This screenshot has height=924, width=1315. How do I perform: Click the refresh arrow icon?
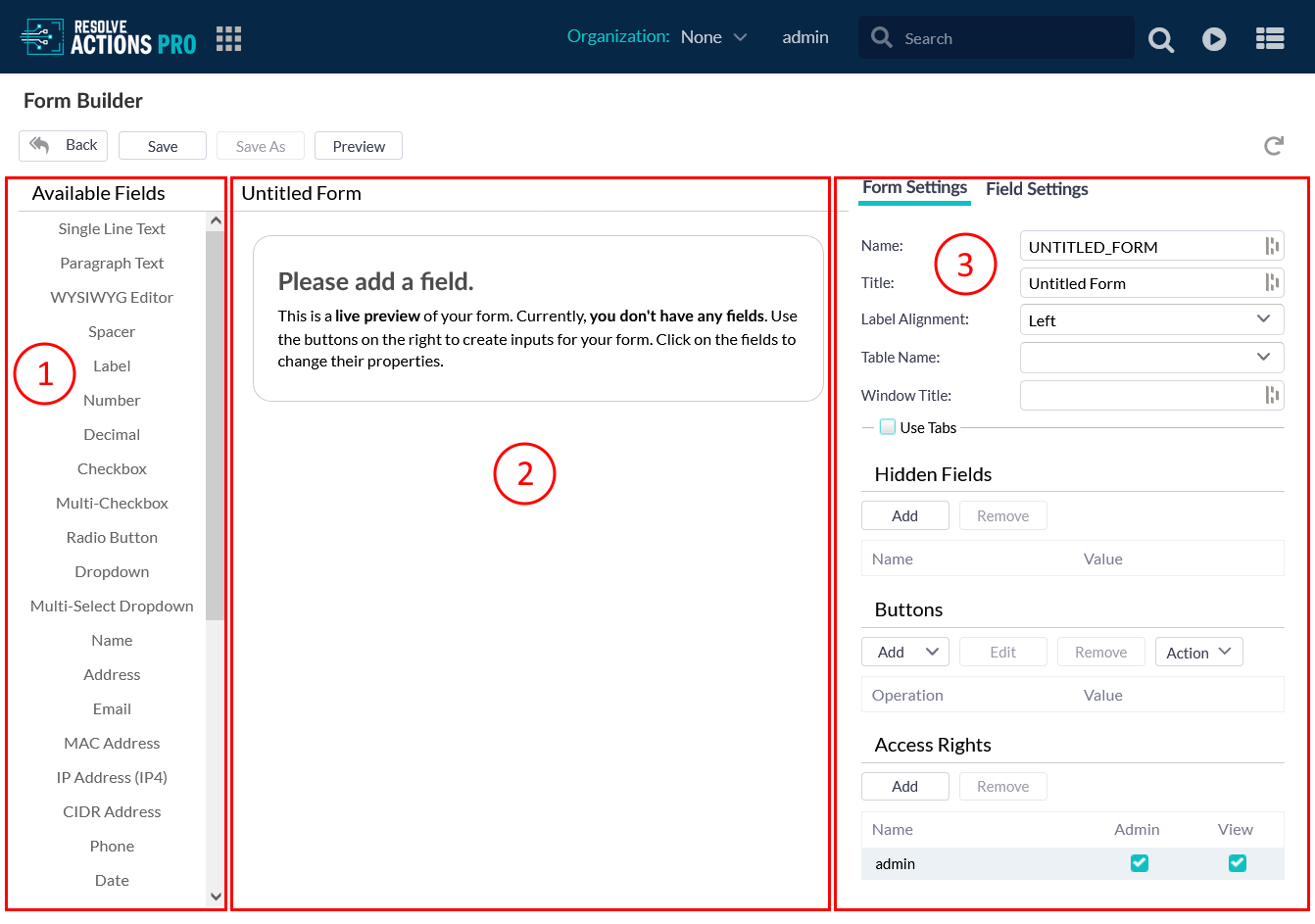[1273, 146]
